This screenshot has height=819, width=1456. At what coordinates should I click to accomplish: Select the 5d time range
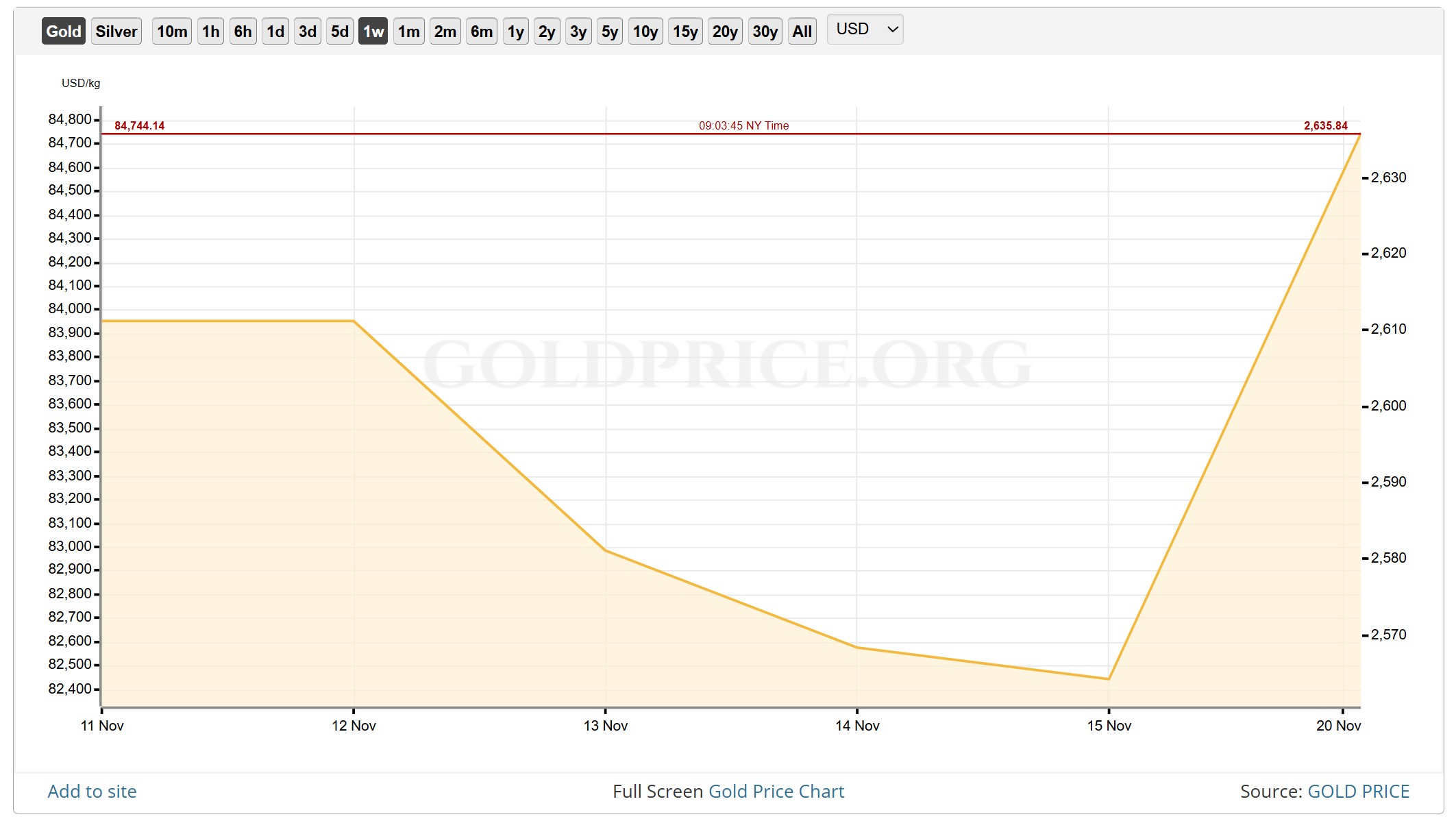pyautogui.click(x=340, y=32)
